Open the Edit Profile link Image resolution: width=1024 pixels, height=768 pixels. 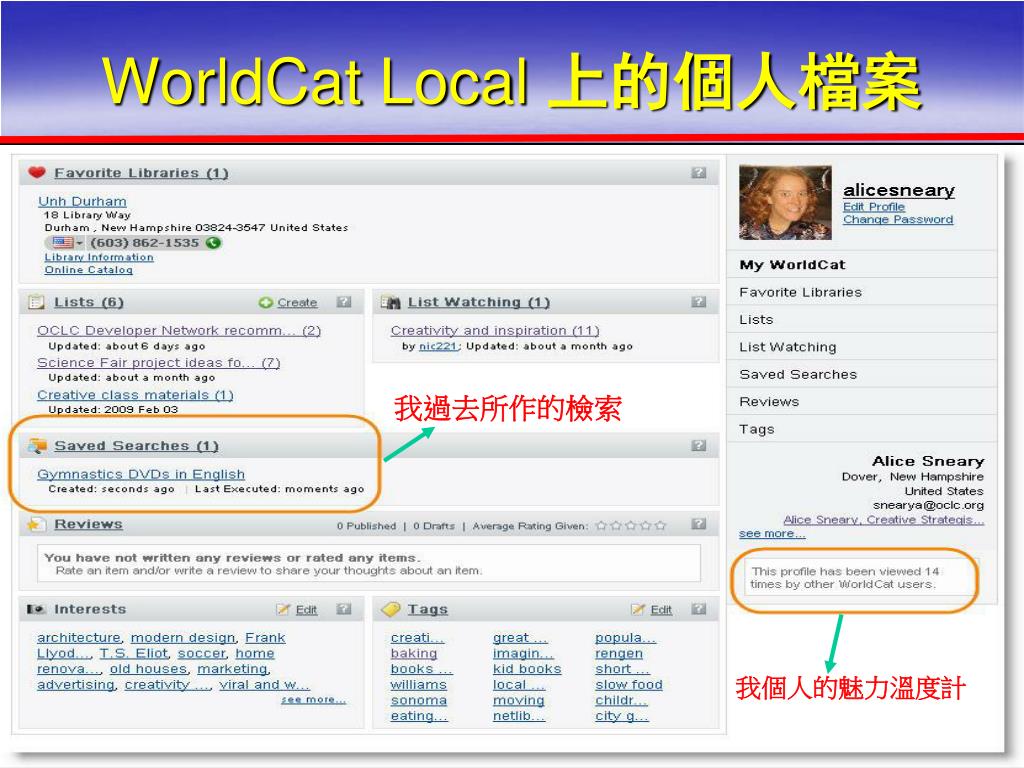tap(873, 207)
